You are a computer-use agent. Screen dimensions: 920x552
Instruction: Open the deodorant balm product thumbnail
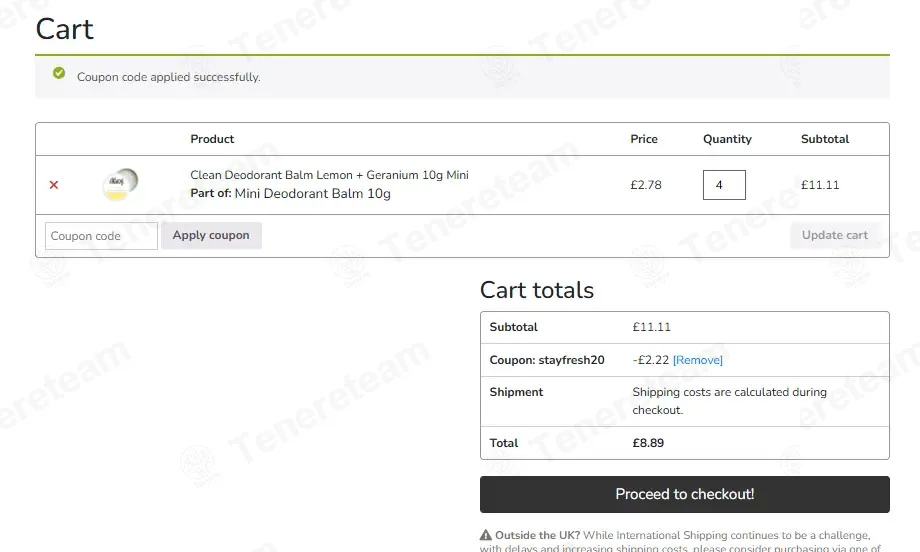point(120,184)
